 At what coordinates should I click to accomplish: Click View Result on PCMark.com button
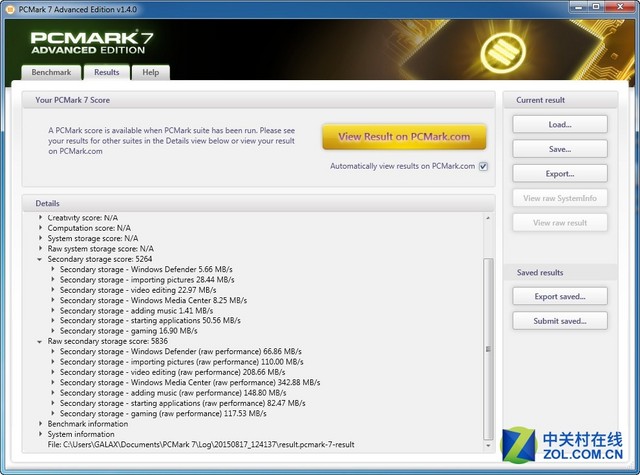click(x=404, y=137)
